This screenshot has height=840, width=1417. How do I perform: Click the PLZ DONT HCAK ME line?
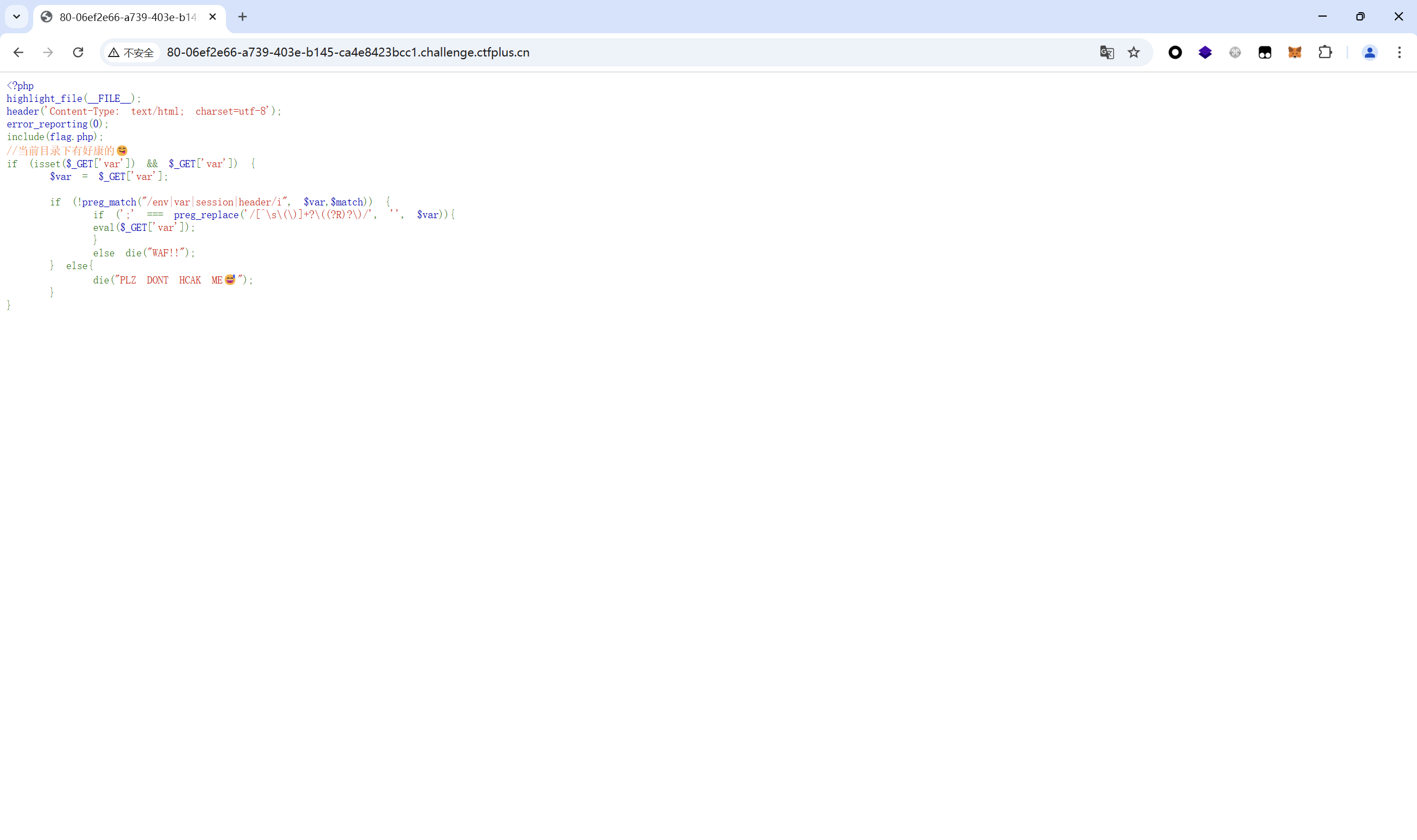coord(173,280)
